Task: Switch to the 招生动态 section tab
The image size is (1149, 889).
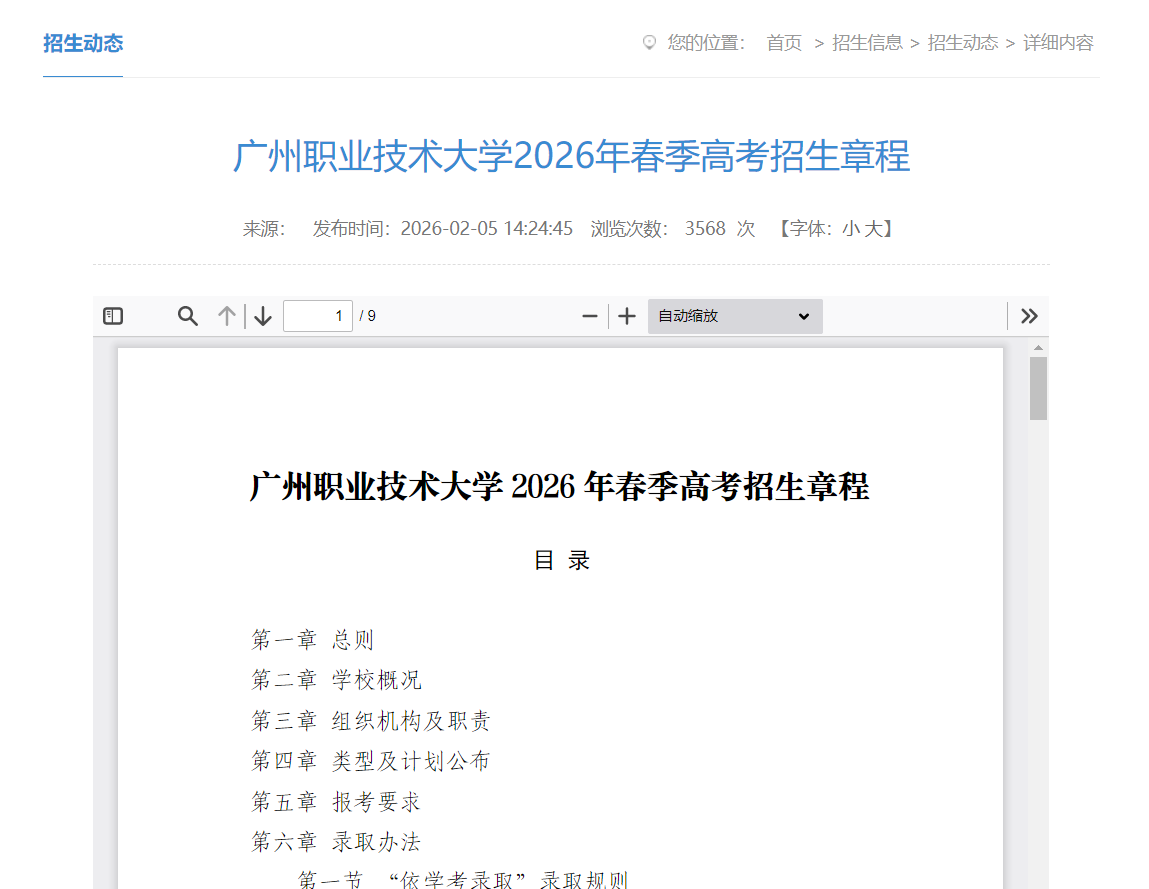Action: pyautogui.click(x=82, y=43)
